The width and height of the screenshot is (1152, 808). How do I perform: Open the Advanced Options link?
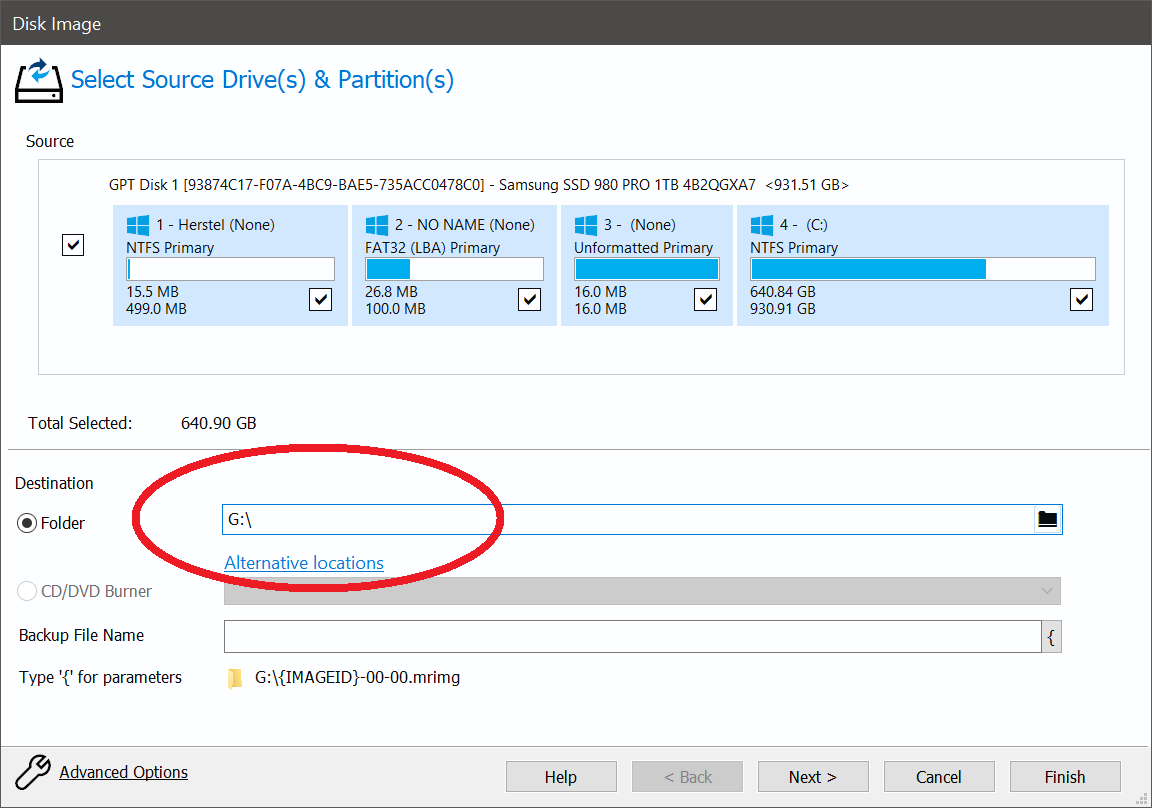pyautogui.click(x=123, y=772)
